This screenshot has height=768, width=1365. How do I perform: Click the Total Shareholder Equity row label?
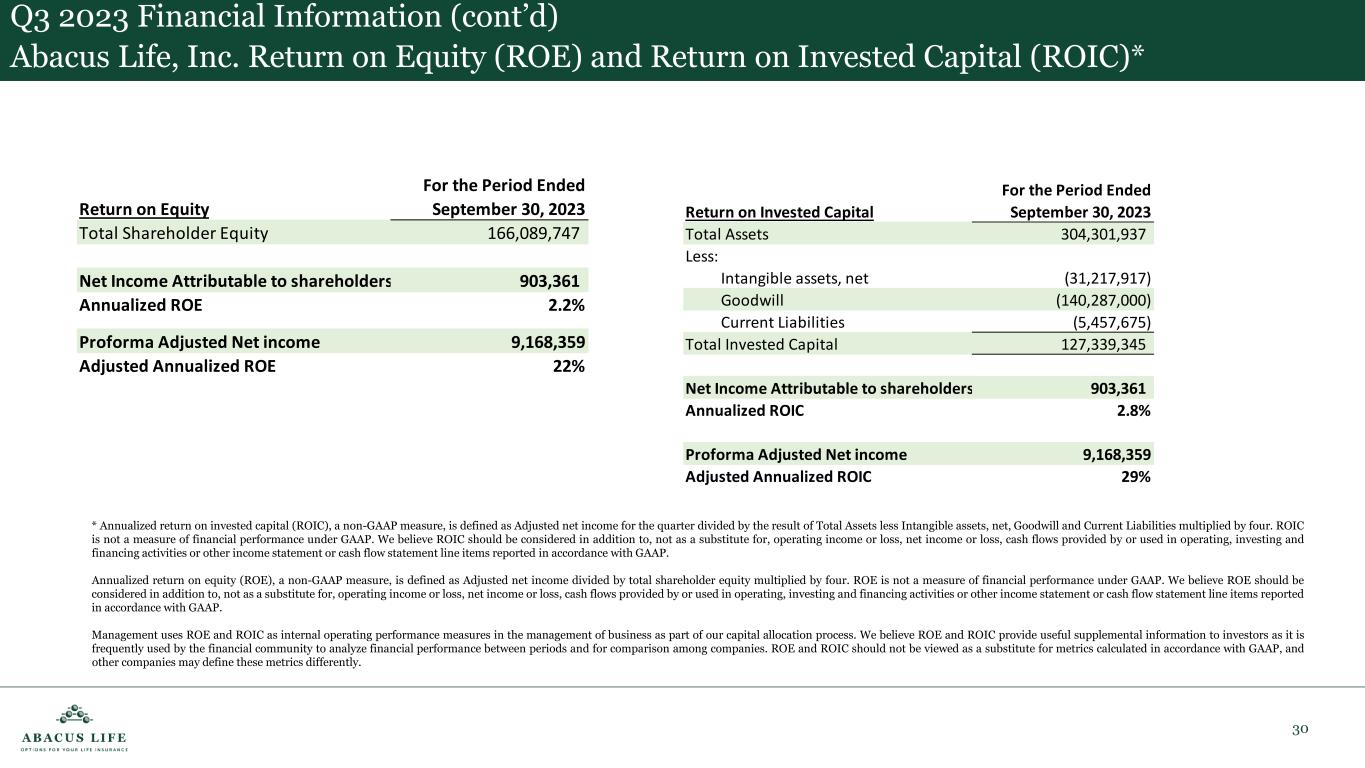174,233
